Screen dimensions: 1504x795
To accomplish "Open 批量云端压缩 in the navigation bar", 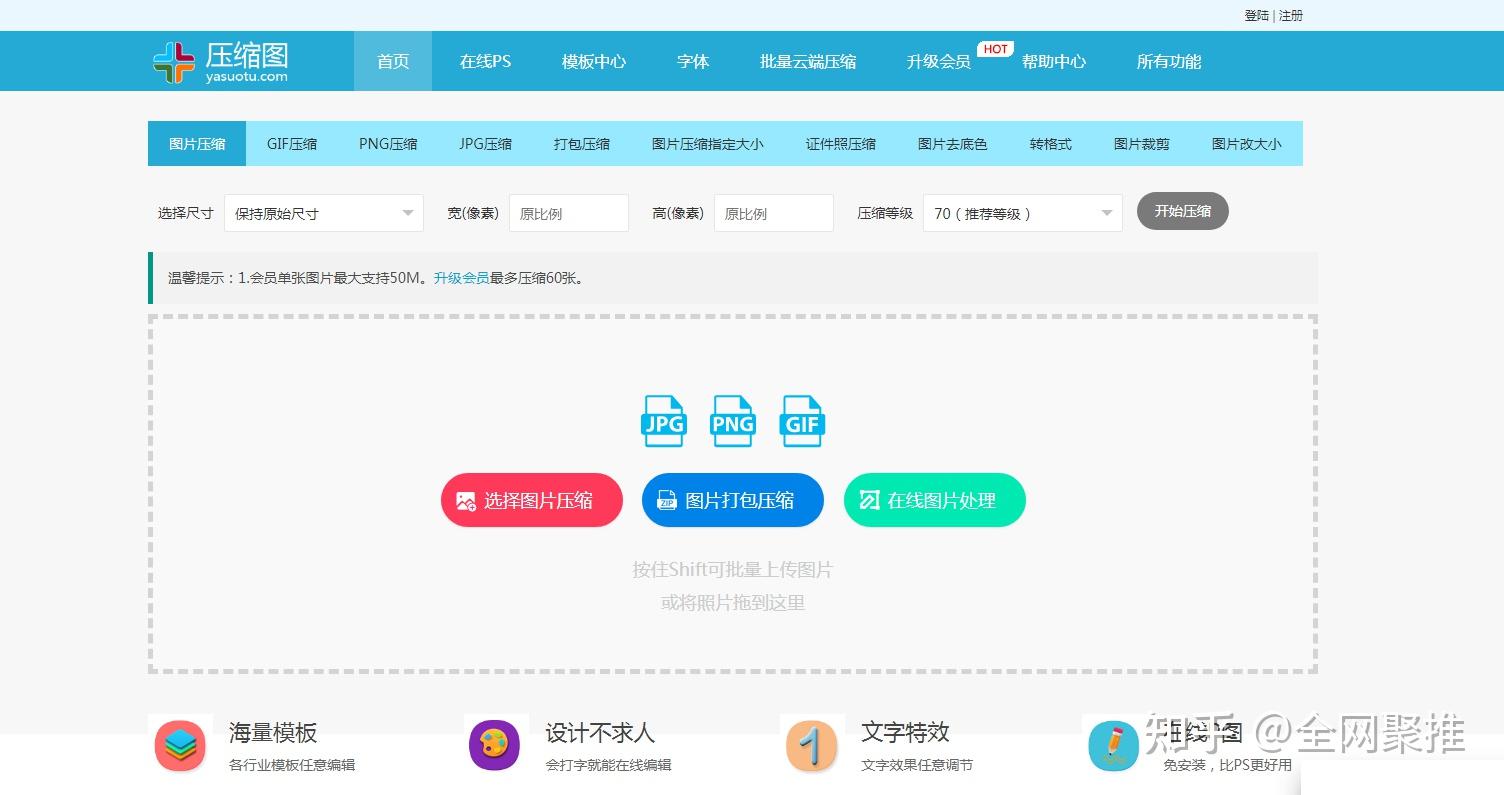I will (808, 61).
